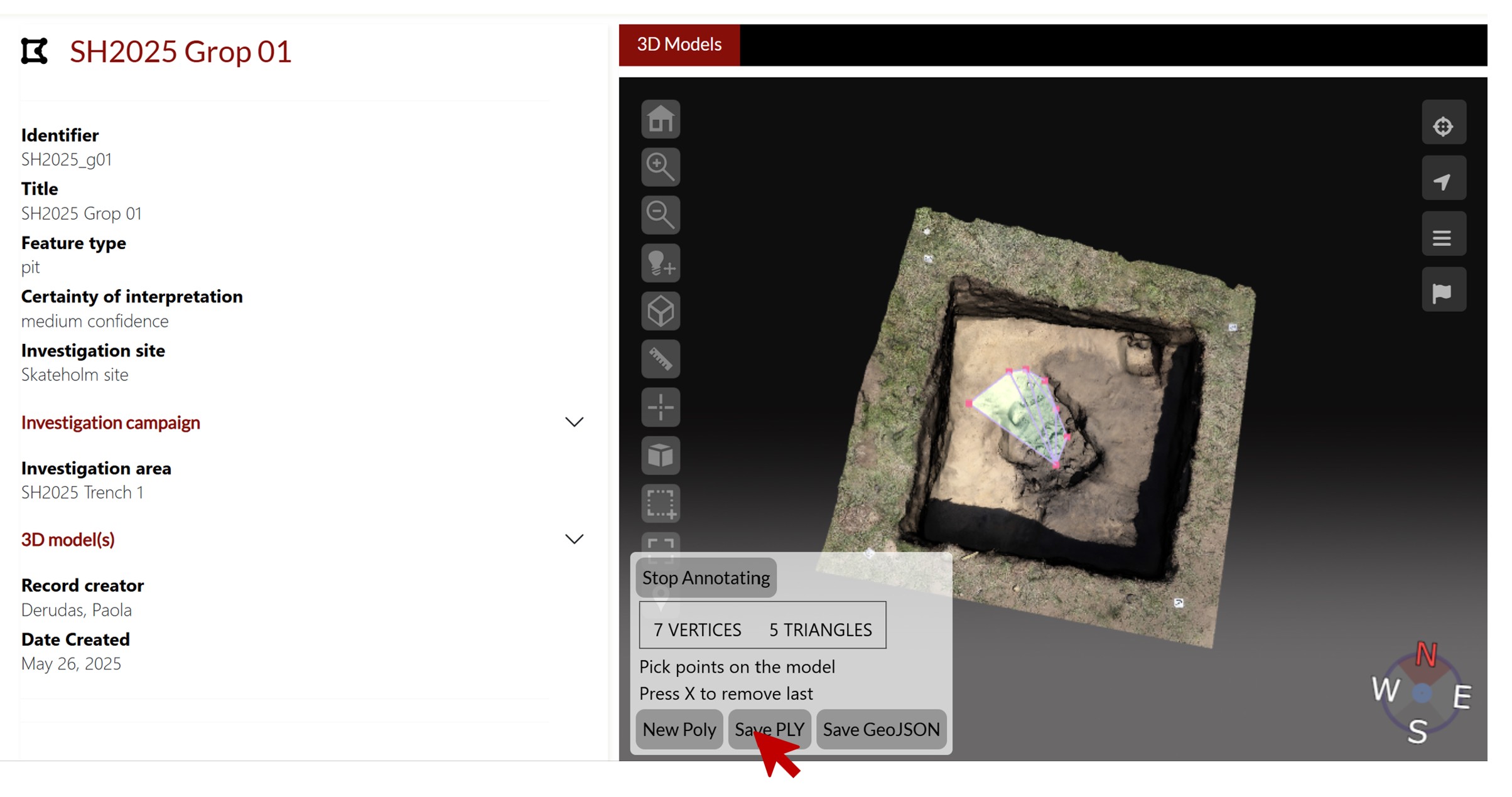Click the Save GeoJSON button
The image size is (1512, 797).
tap(881, 729)
